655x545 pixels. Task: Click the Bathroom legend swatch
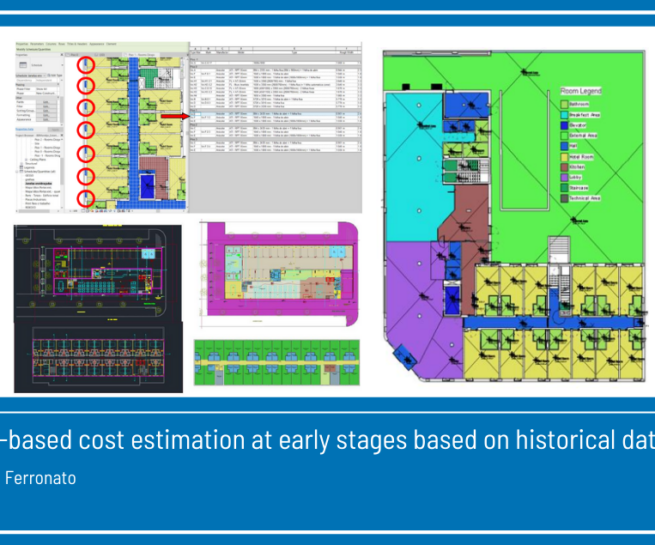pos(563,104)
